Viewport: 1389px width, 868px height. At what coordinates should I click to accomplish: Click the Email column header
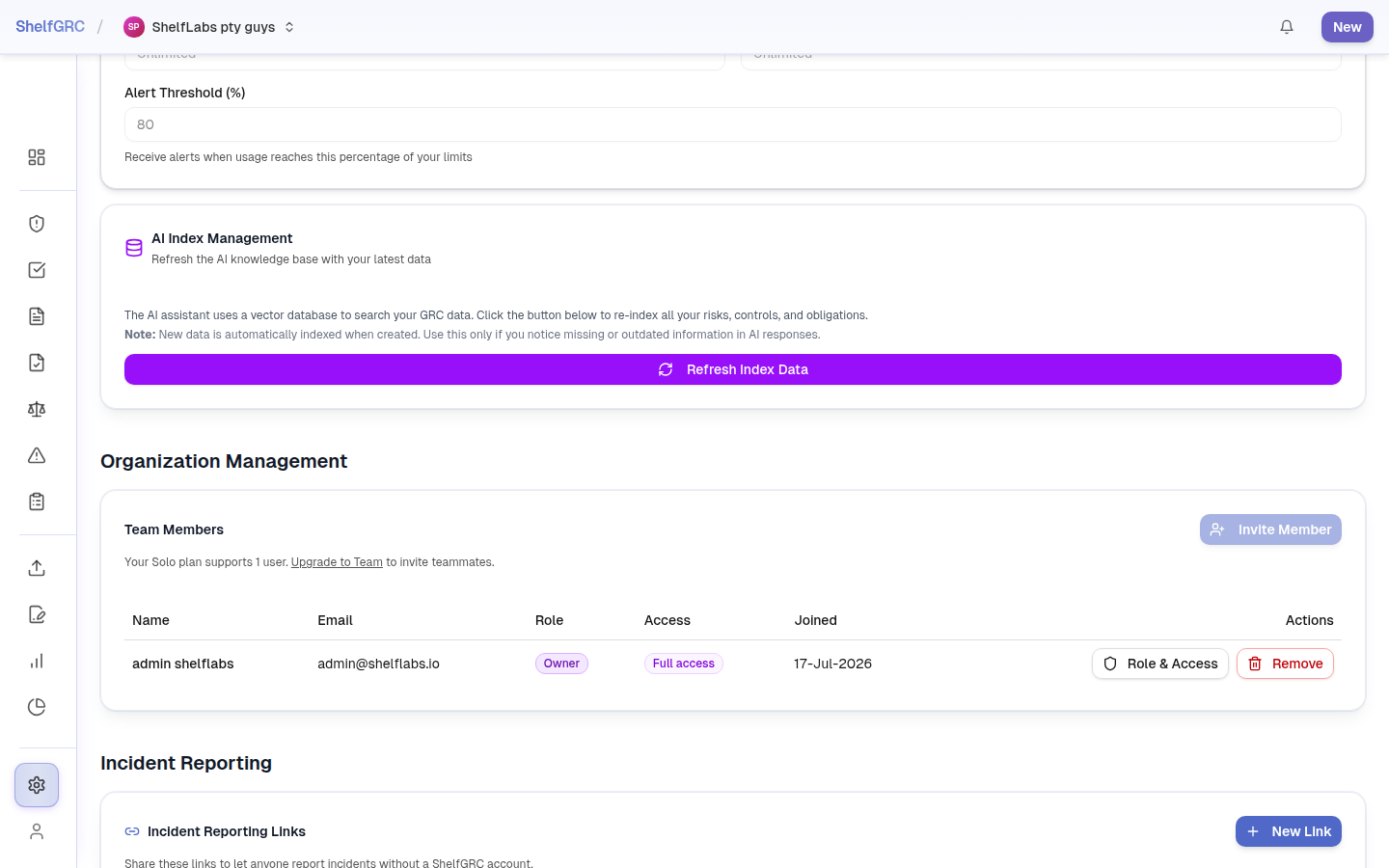click(x=336, y=620)
